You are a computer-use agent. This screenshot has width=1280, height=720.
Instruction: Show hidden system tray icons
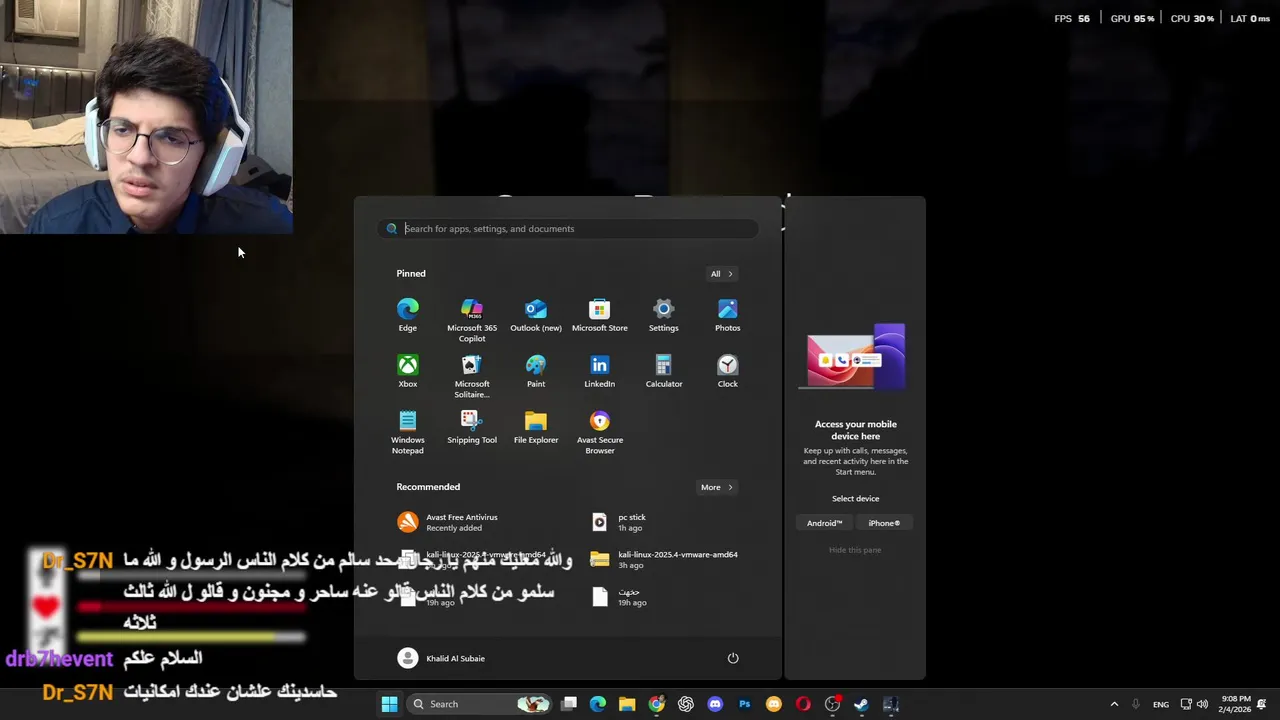pyautogui.click(x=1114, y=704)
